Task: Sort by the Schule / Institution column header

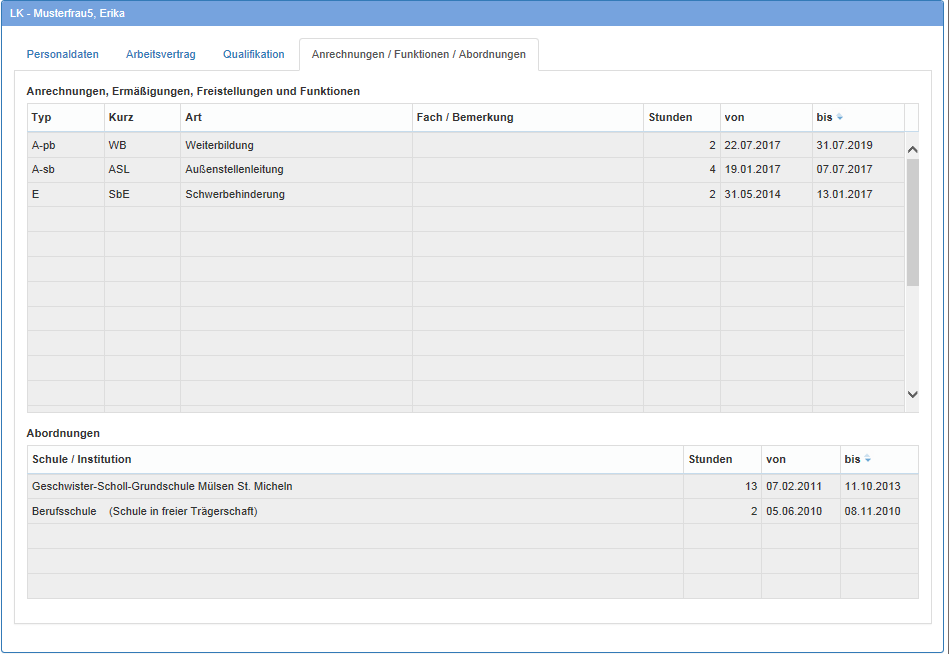Action: [x=82, y=460]
